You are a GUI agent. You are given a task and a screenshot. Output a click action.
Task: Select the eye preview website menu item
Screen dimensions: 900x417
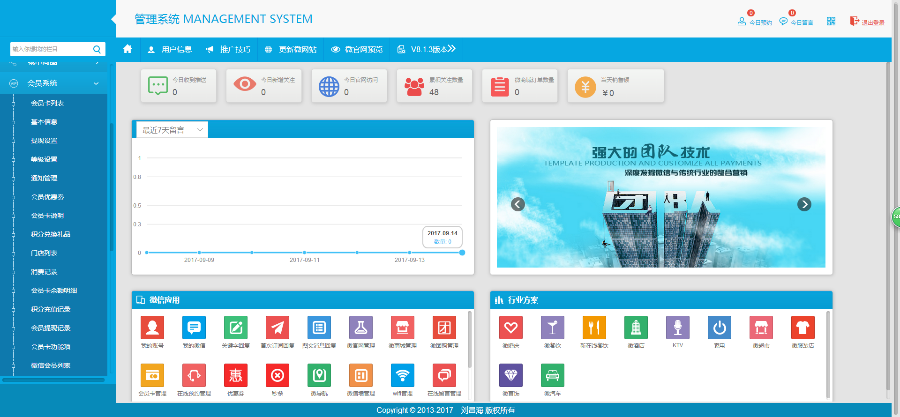(x=357, y=49)
